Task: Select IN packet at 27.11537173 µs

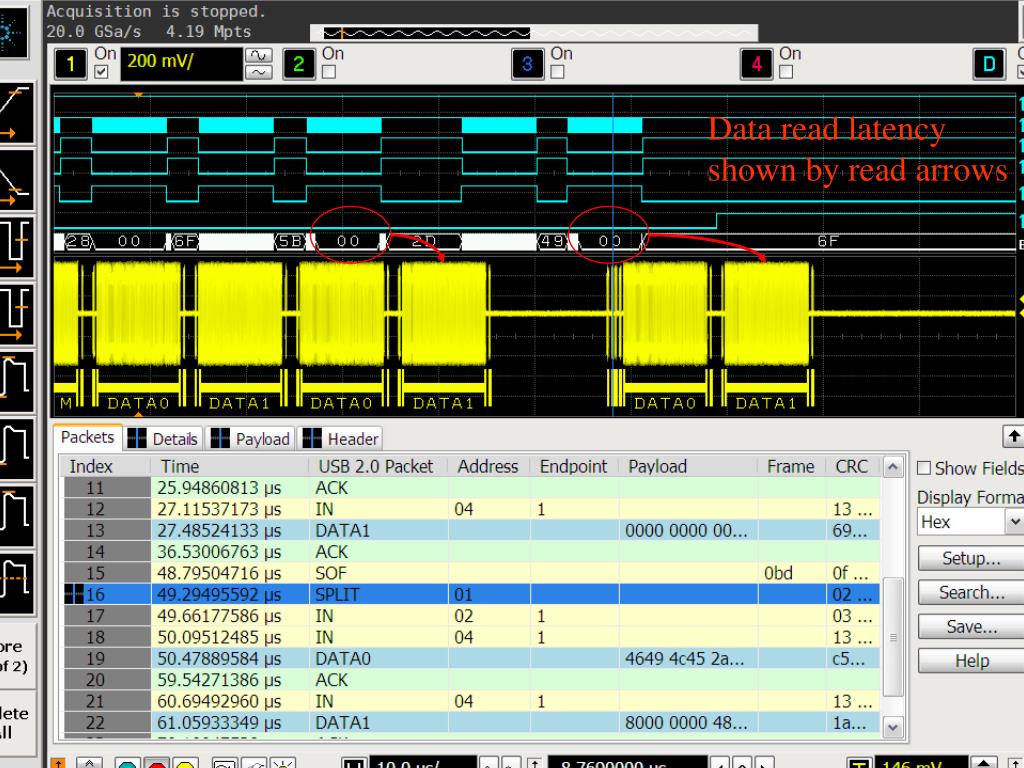Action: pyautogui.click(x=472, y=509)
